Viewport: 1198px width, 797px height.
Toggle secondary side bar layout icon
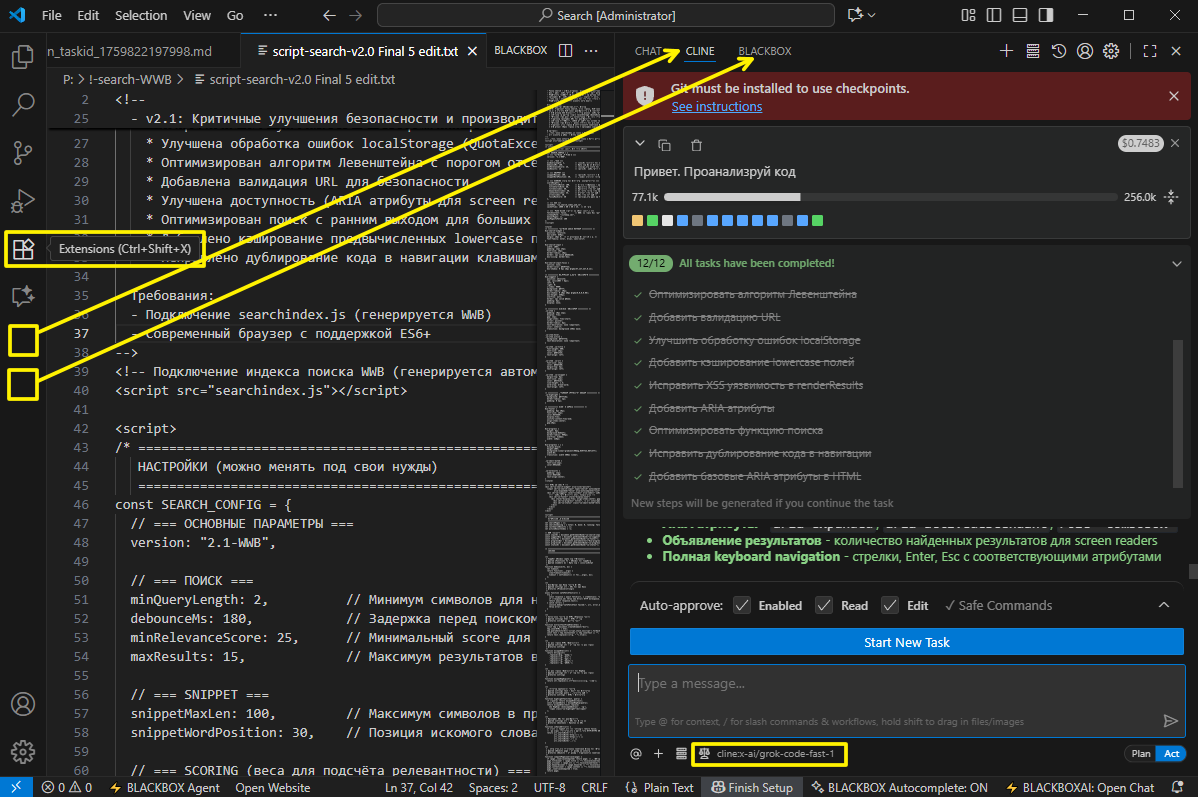pyautogui.click(x=1046, y=15)
